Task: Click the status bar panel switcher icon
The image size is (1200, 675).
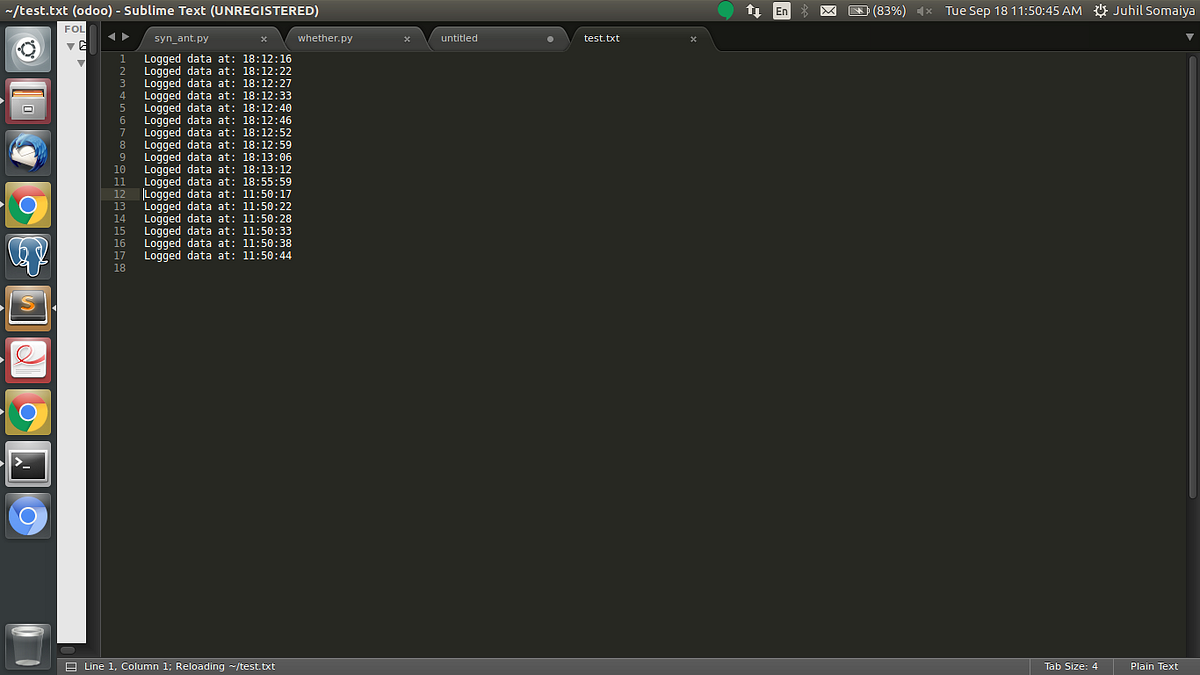Action: pos(71,667)
